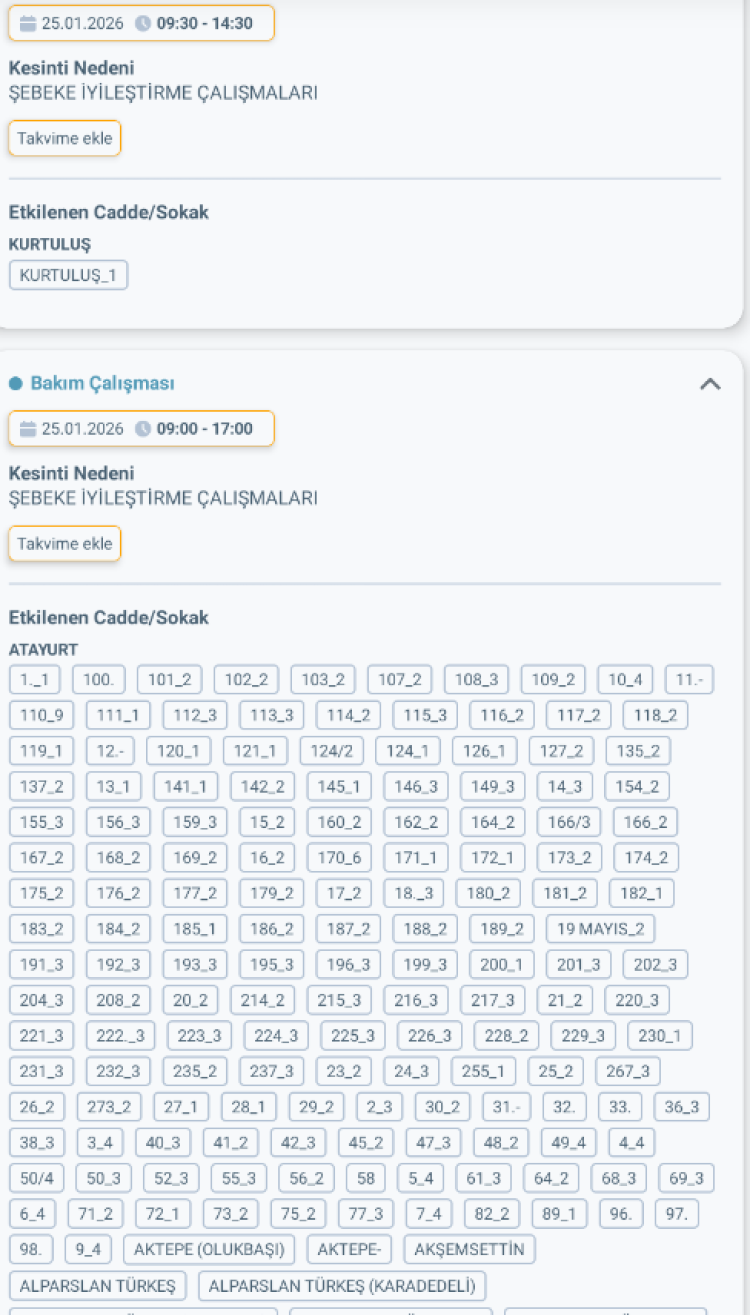
Task: Collapse the Bakım Çalışması outage card
Action: click(710, 384)
